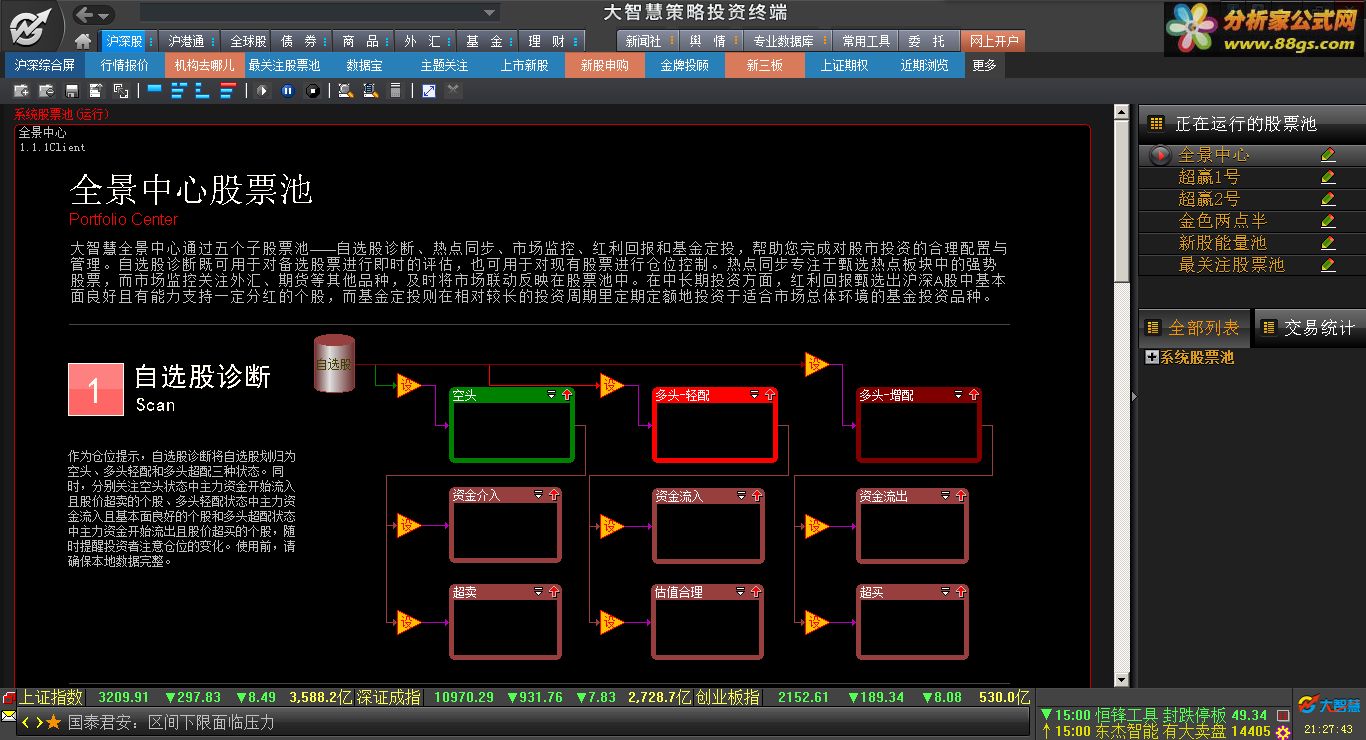Screen dimensions: 1366x740
Task: Click the cascade windows toolbar icon
Action: pyautogui.click(x=121, y=91)
